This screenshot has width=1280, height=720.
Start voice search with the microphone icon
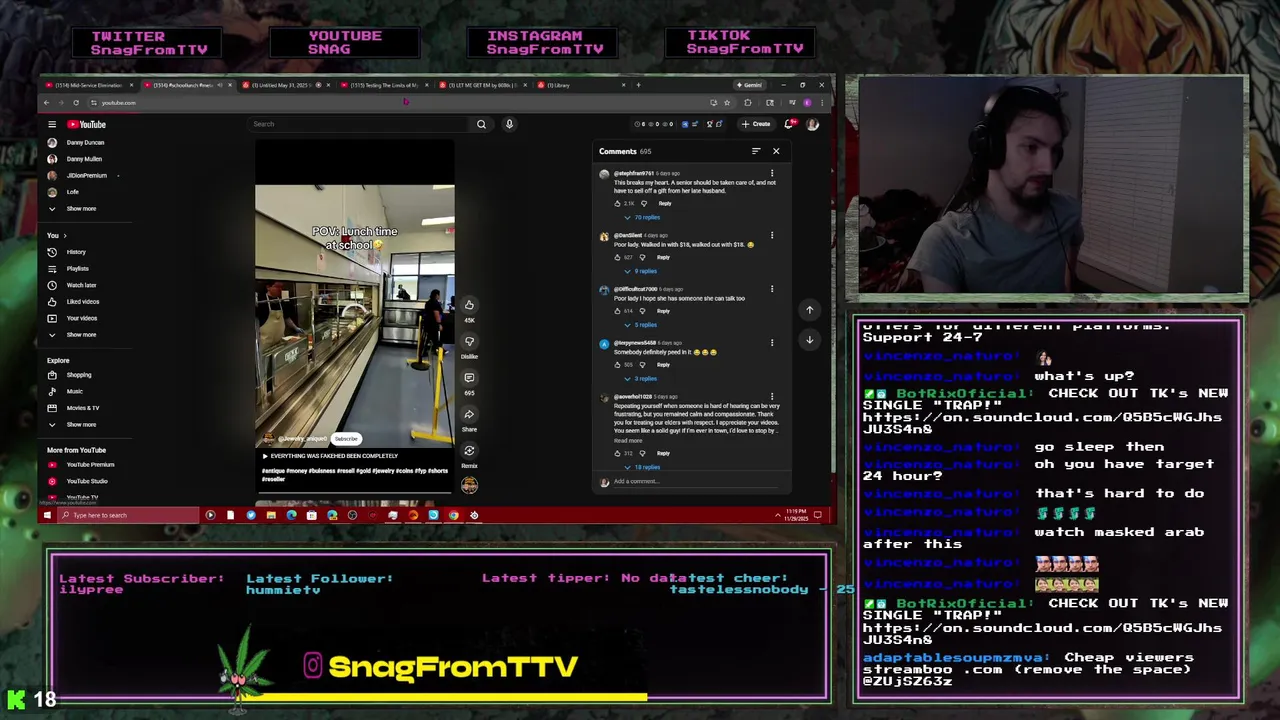tap(509, 124)
